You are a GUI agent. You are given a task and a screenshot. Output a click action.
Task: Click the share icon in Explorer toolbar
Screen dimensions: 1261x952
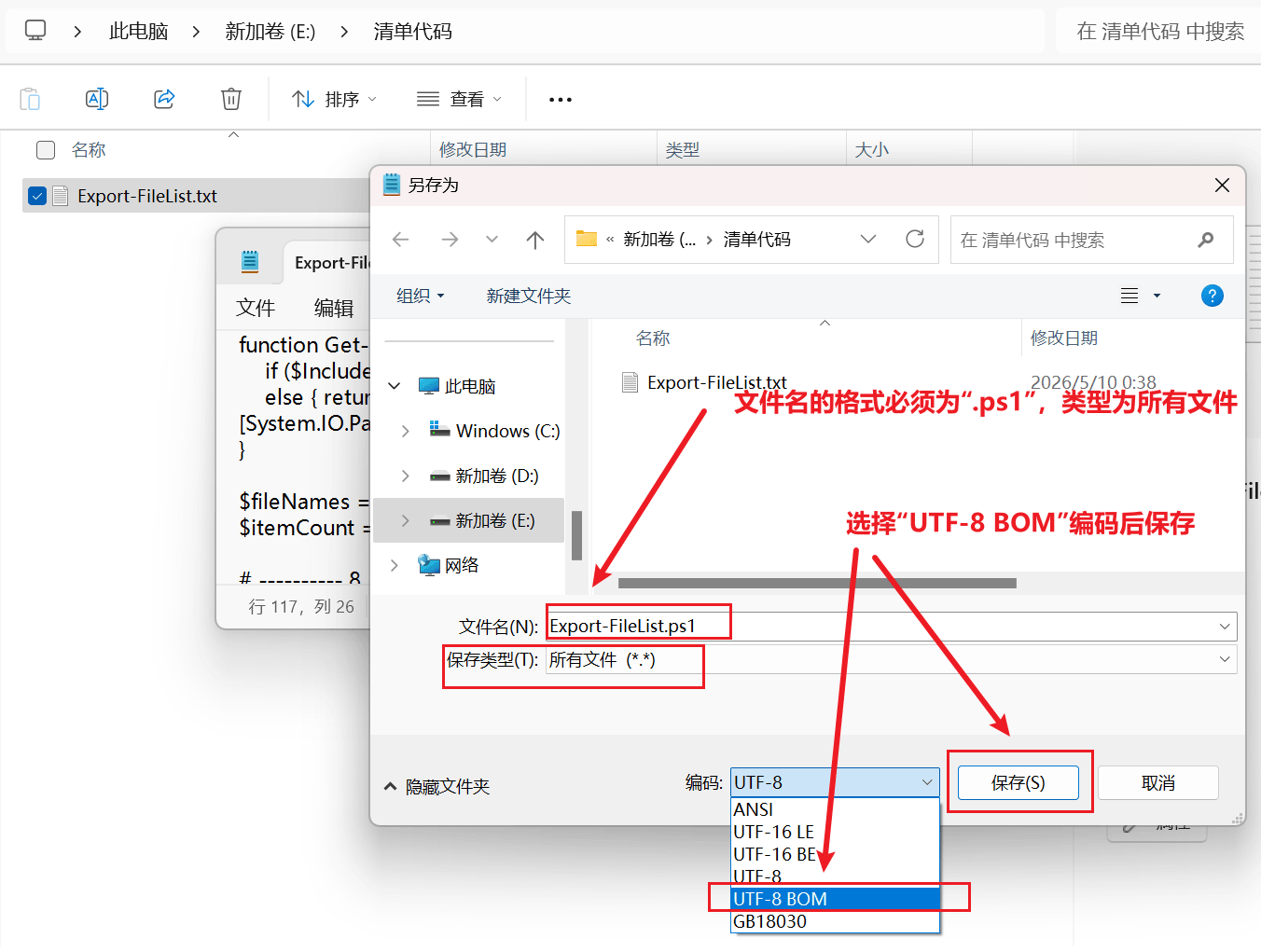(x=164, y=99)
